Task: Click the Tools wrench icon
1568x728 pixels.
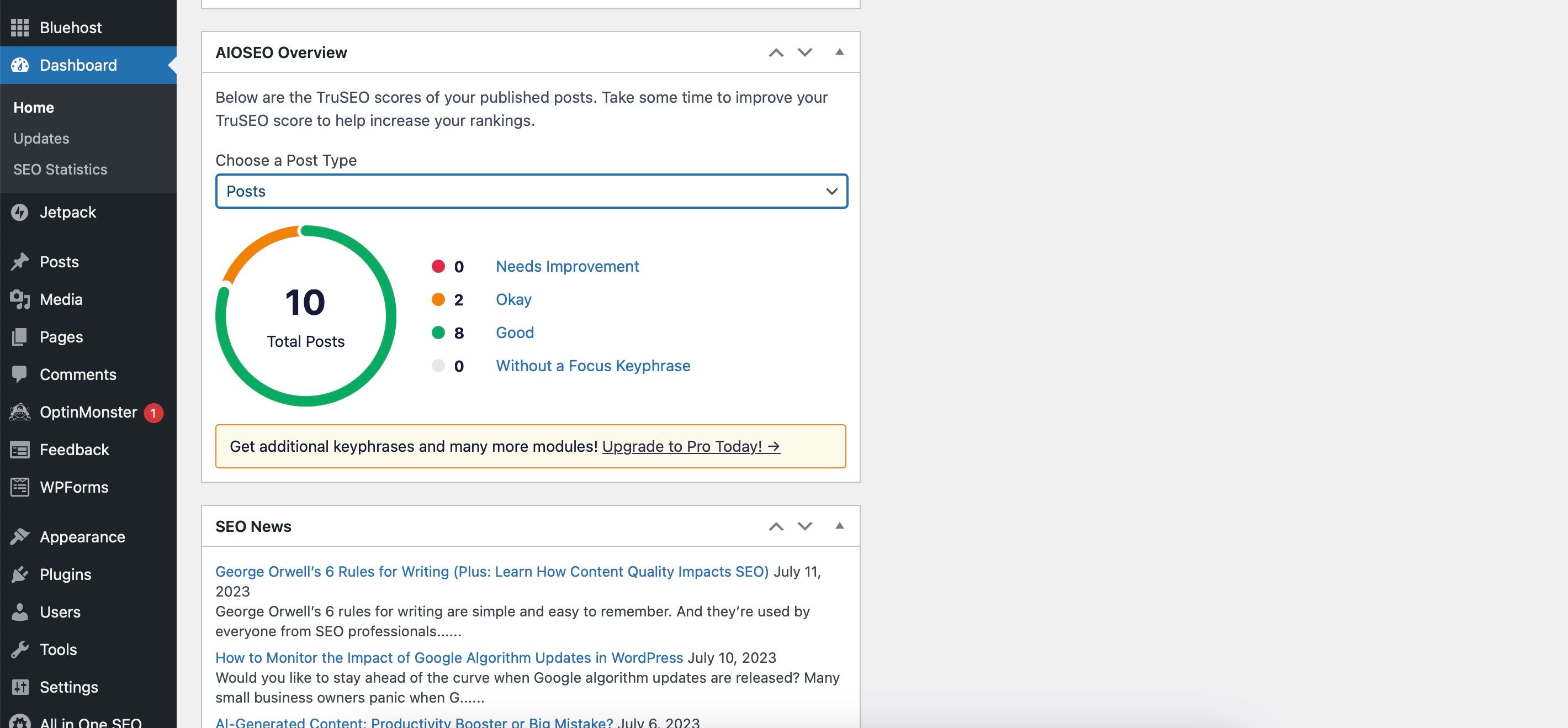Action: pos(19,650)
